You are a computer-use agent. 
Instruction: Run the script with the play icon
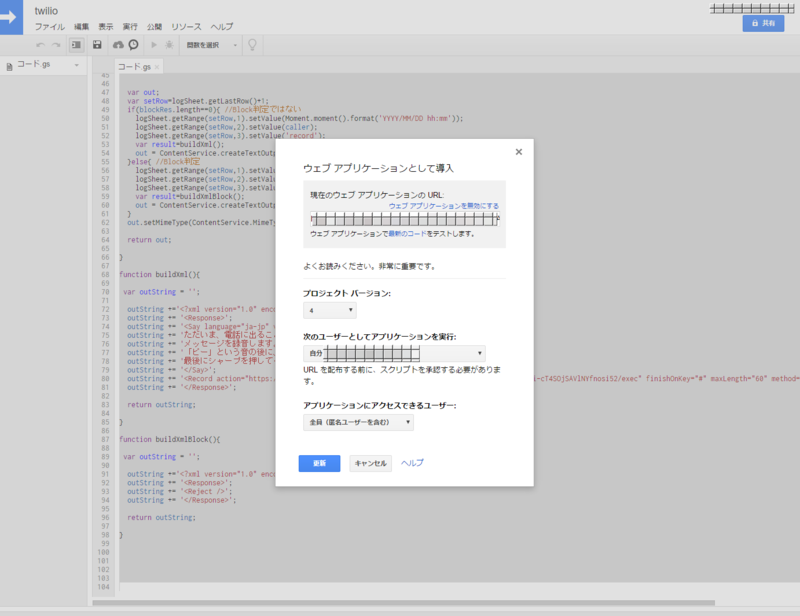pyautogui.click(x=154, y=45)
